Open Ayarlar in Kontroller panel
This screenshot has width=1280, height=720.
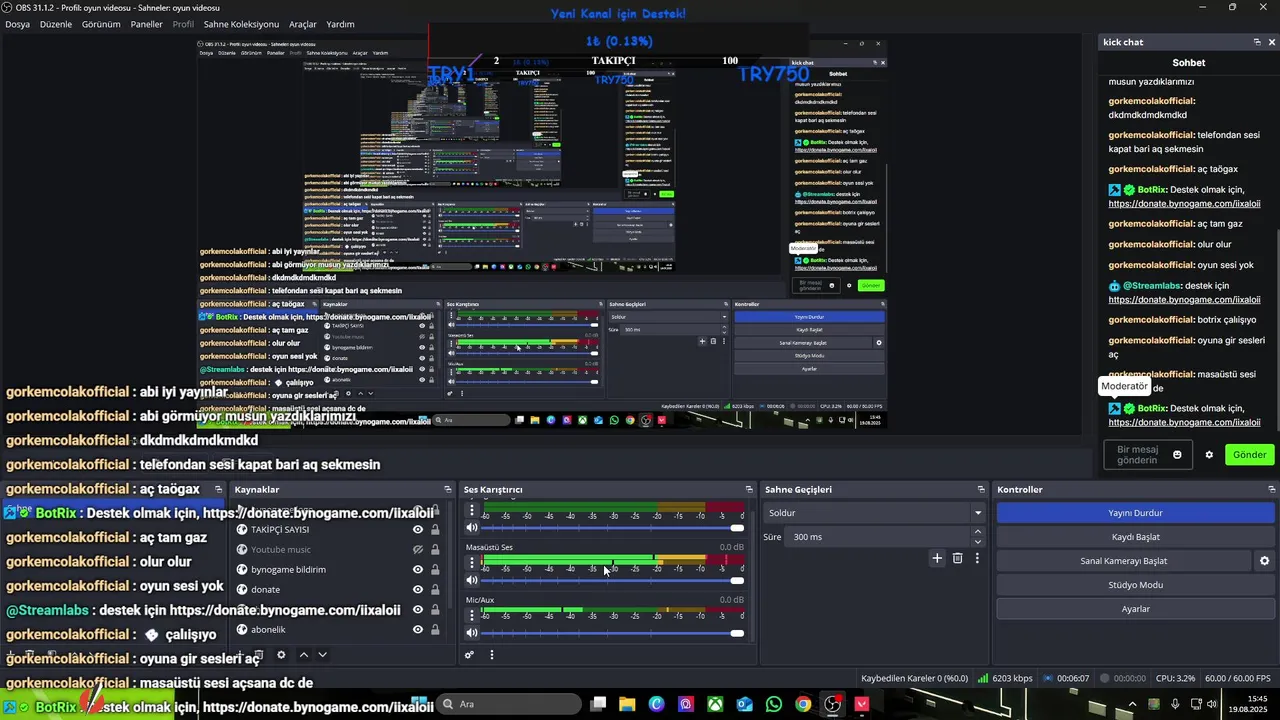[1136, 609]
